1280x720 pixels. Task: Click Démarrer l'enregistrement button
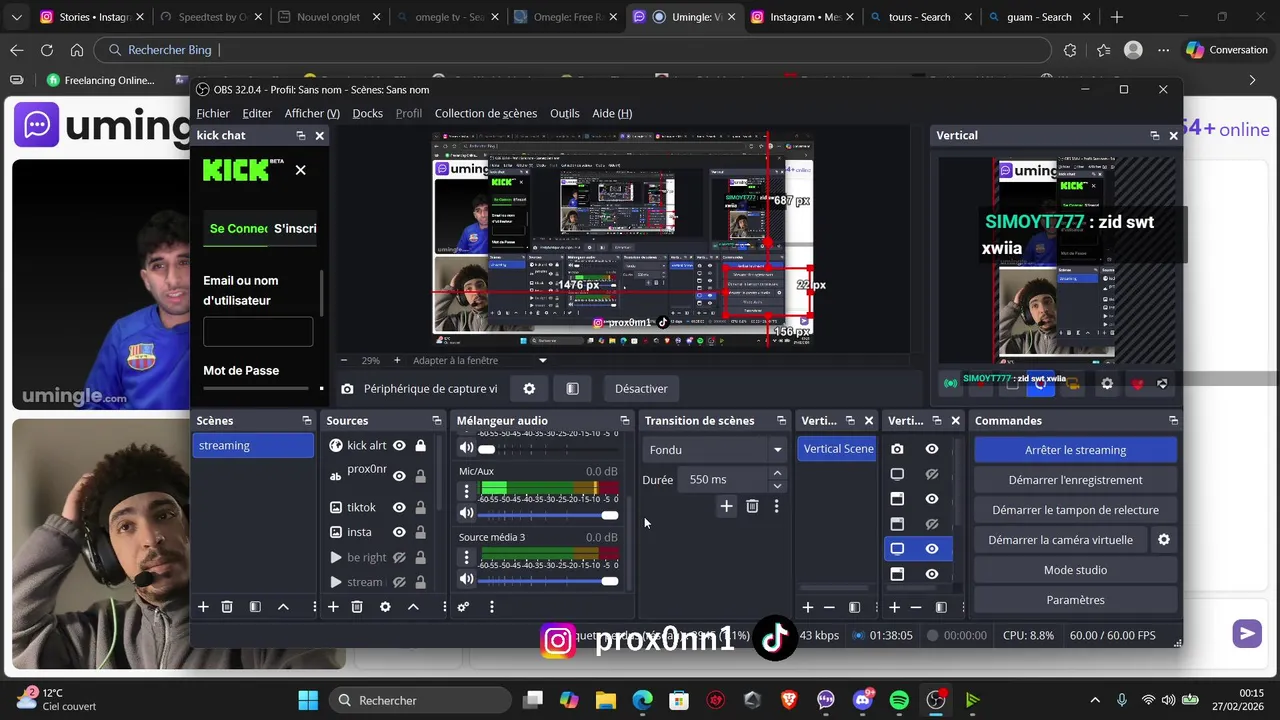pyautogui.click(x=1075, y=480)
